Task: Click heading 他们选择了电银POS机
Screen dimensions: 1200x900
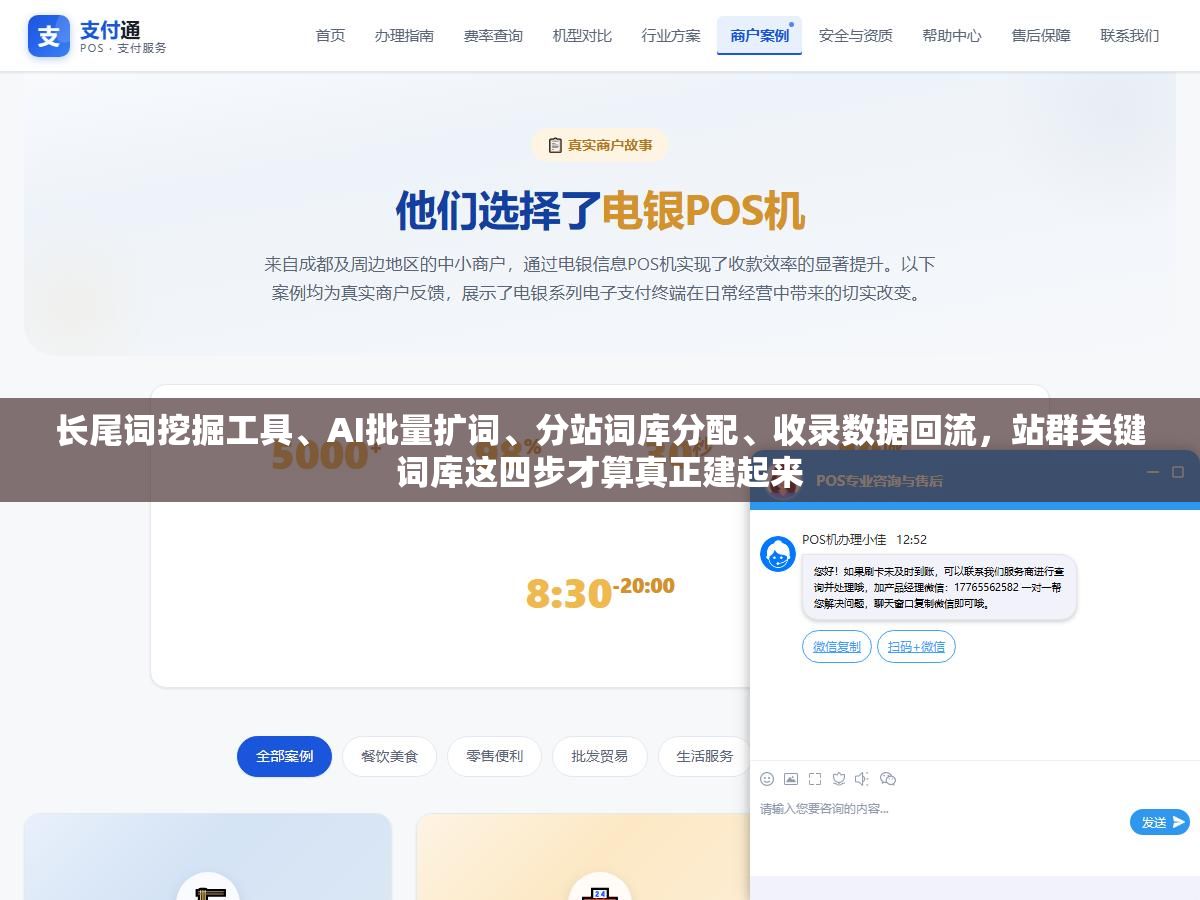Action: click(600, 211)
